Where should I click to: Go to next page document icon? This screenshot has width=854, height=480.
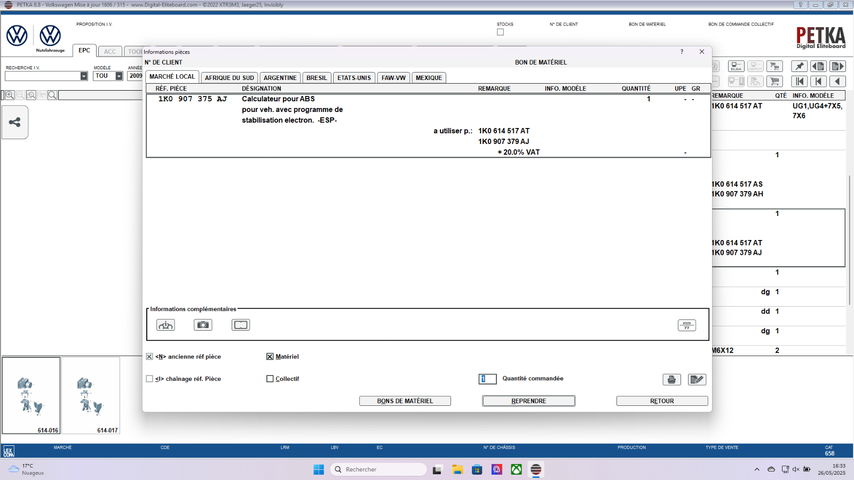click(x=837, y=66)
